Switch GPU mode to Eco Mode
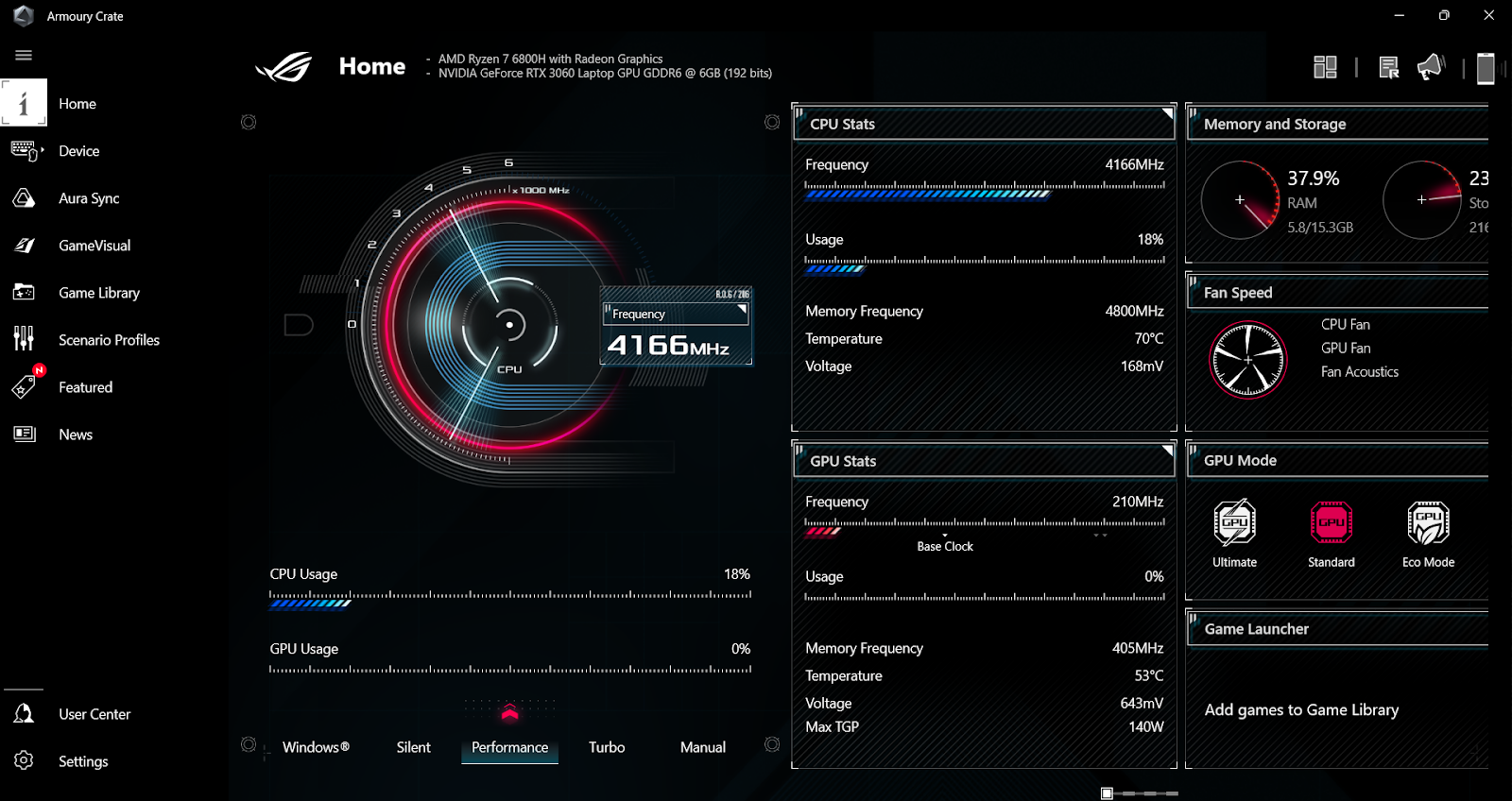The width and height of the screenshot is (1512, 801). coord(1428,535)
